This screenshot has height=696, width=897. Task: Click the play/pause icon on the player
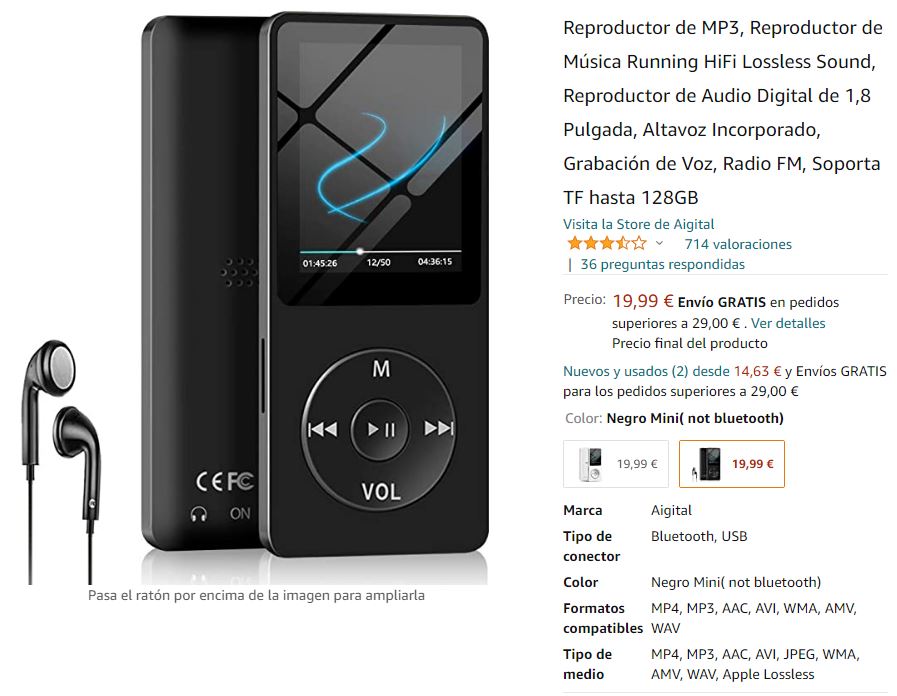[381, 429]
